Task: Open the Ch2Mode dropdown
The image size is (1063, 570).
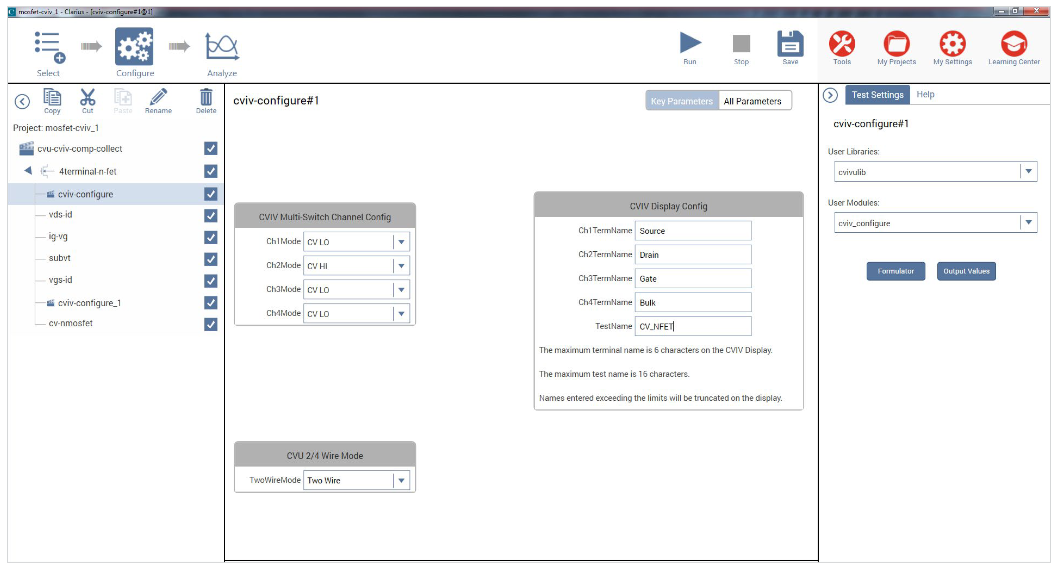Action: [401, 266]
